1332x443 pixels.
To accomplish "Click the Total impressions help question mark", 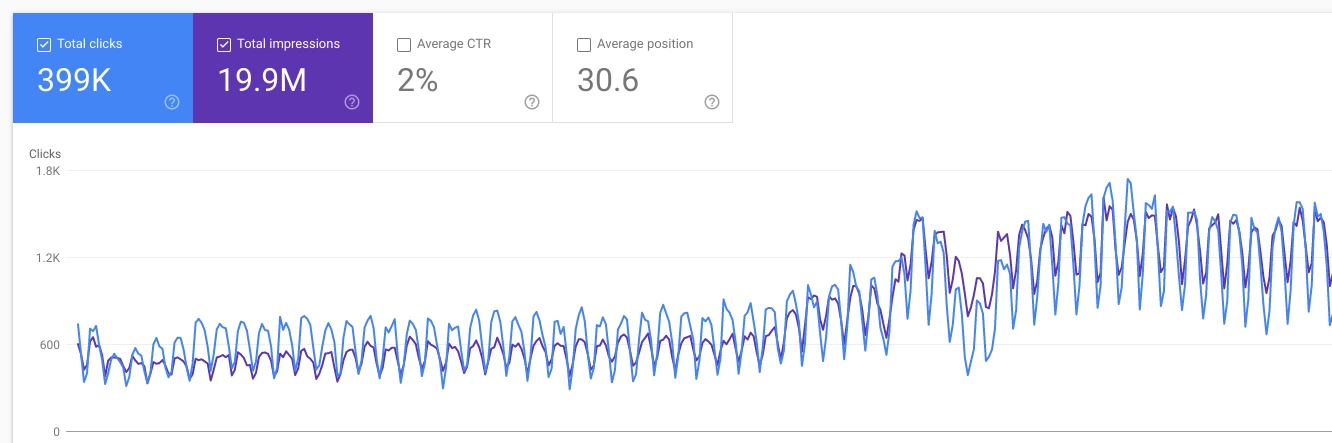I will point(352,102).
